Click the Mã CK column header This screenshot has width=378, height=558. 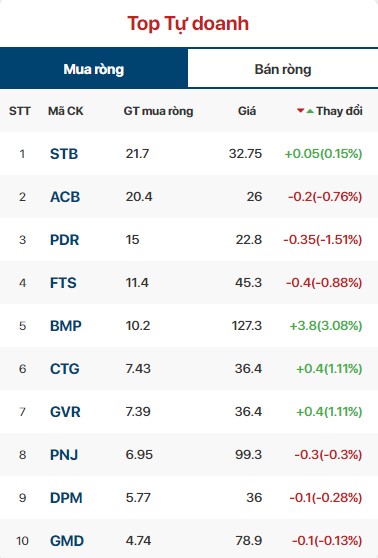tap(65, 111)
